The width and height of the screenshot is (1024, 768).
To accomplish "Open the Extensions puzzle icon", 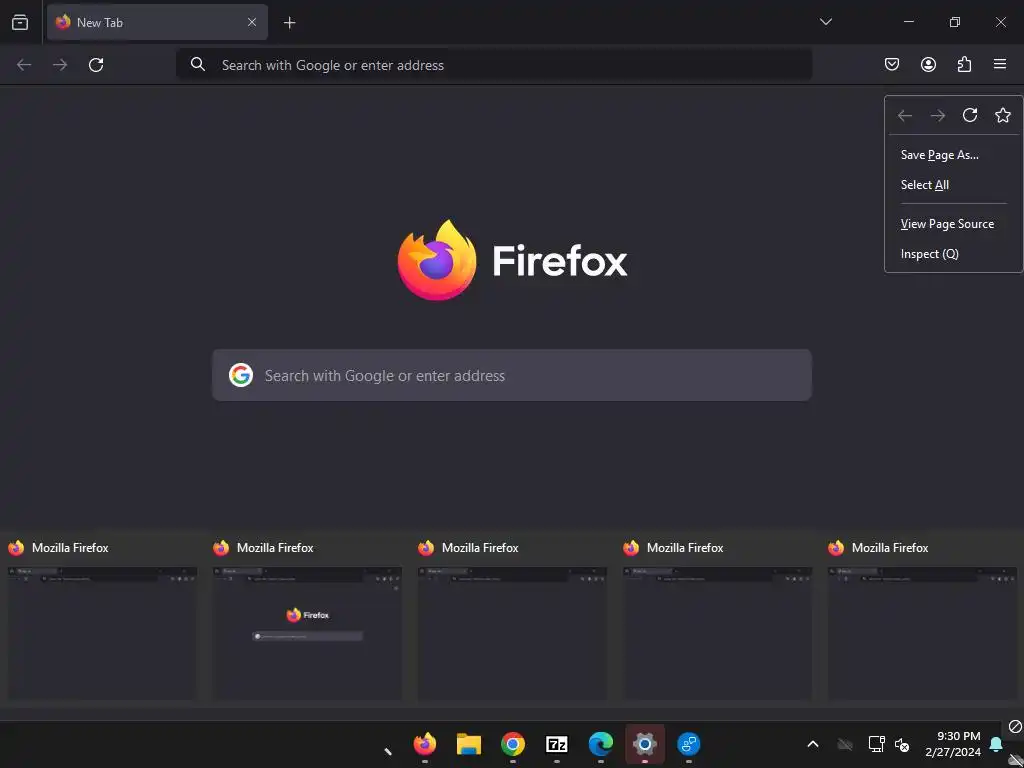I will coord(964,64).
